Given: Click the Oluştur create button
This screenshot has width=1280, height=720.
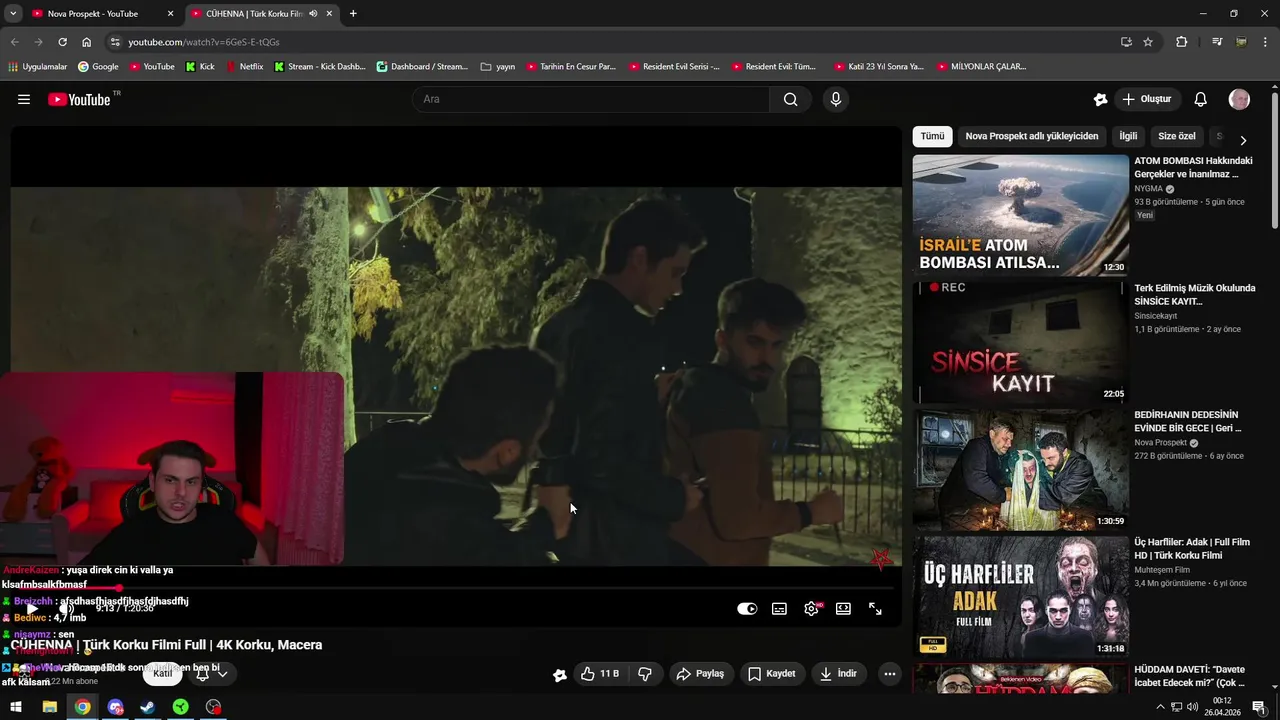Looking at the screenshot, I should coord(1146,99).
